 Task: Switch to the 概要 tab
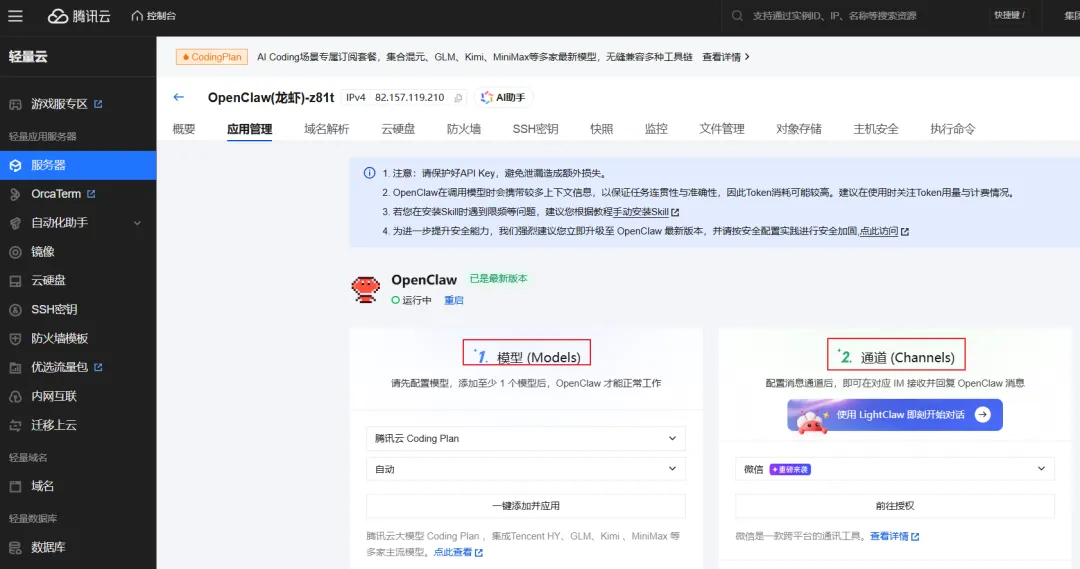click(x=184, y=129)
